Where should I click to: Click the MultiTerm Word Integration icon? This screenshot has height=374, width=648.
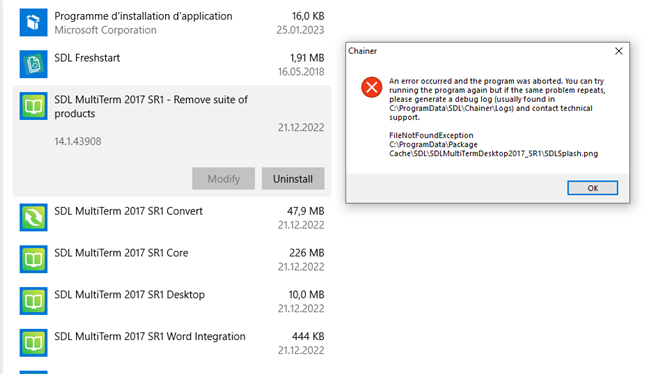(33, 343)
